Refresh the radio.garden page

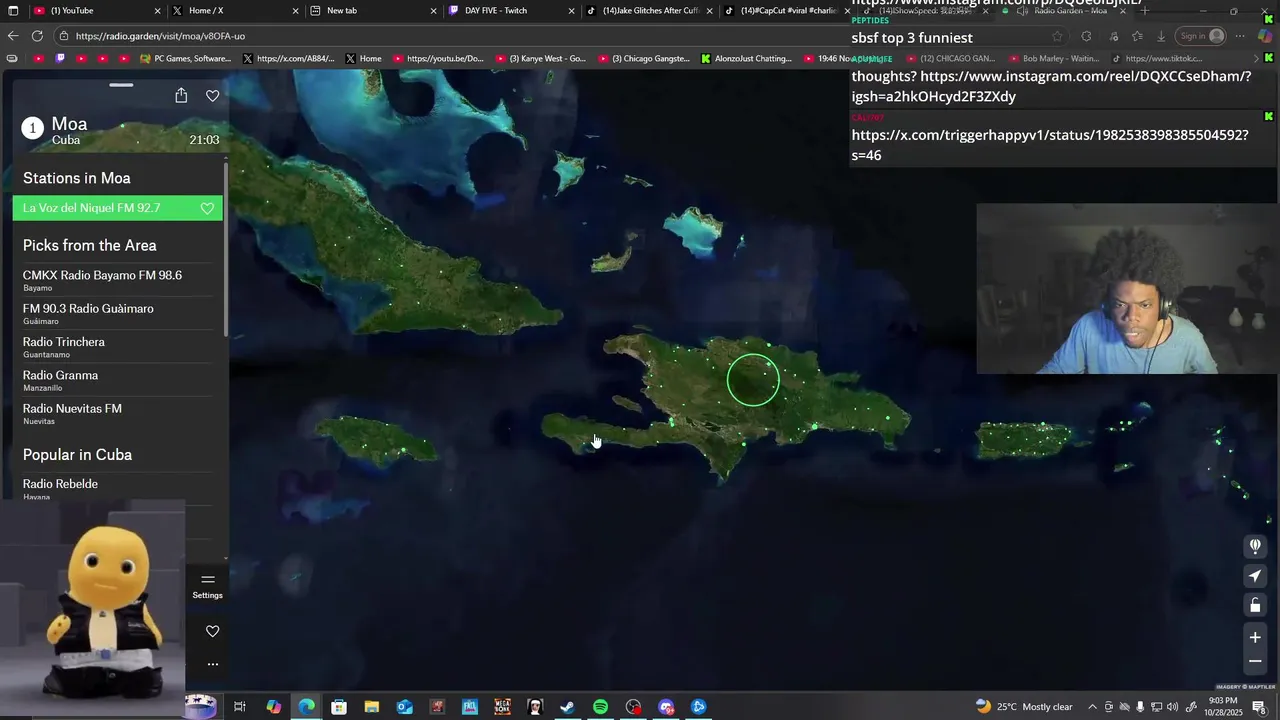(37, 36)
